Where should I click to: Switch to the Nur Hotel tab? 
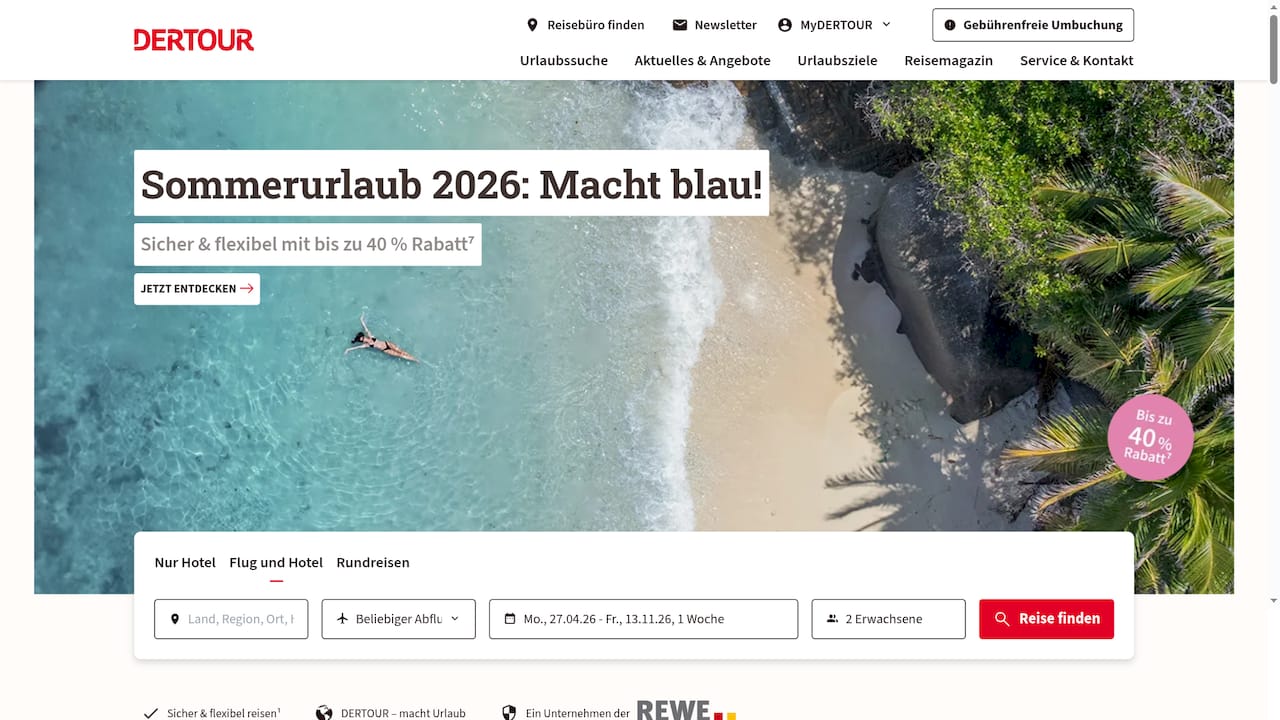pos(185,563)
